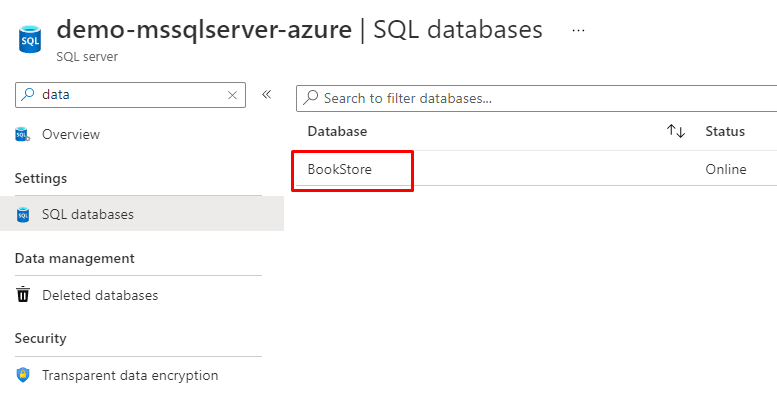This screenshot has height=416, width=777.
Task: Click the filter databases magnifier icon
Action: (x=311, y=98)
